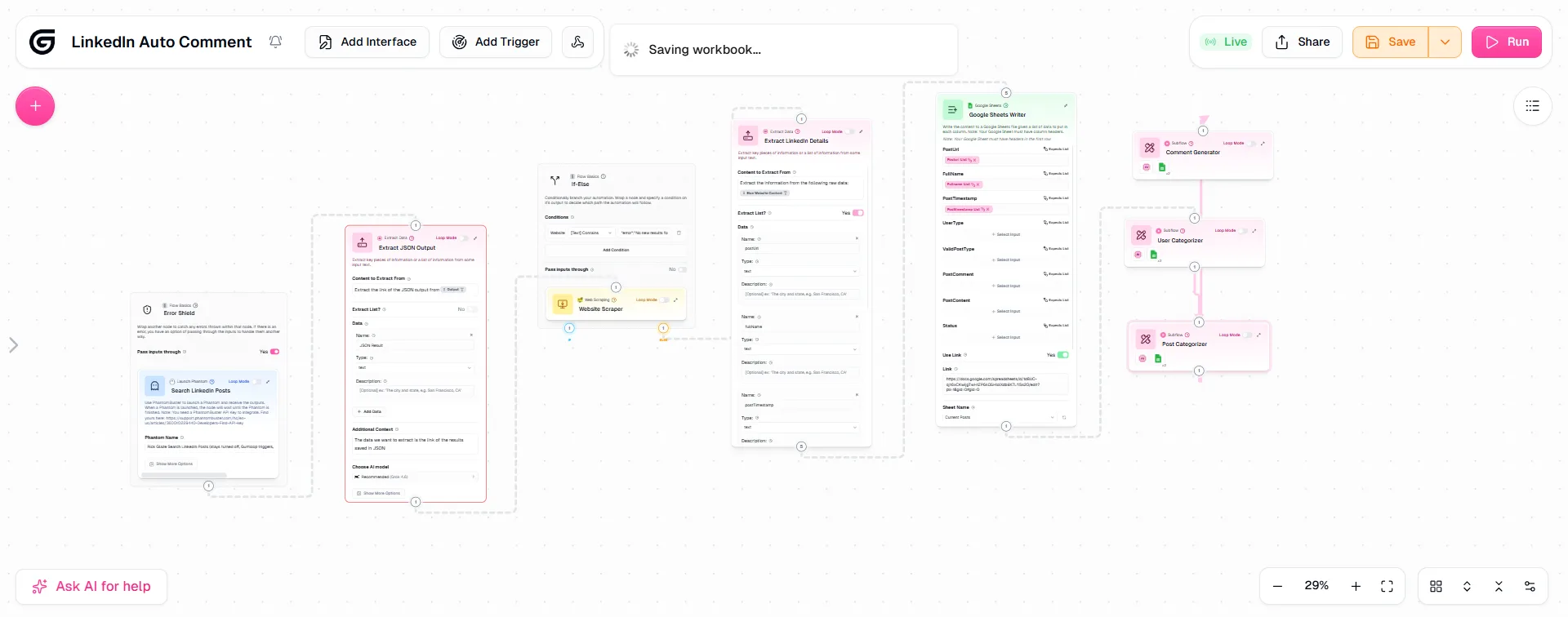Click the Search LinkedIn Posts phantom icon
Screen dimensions: 1568x617
click(x=155, y=386)
